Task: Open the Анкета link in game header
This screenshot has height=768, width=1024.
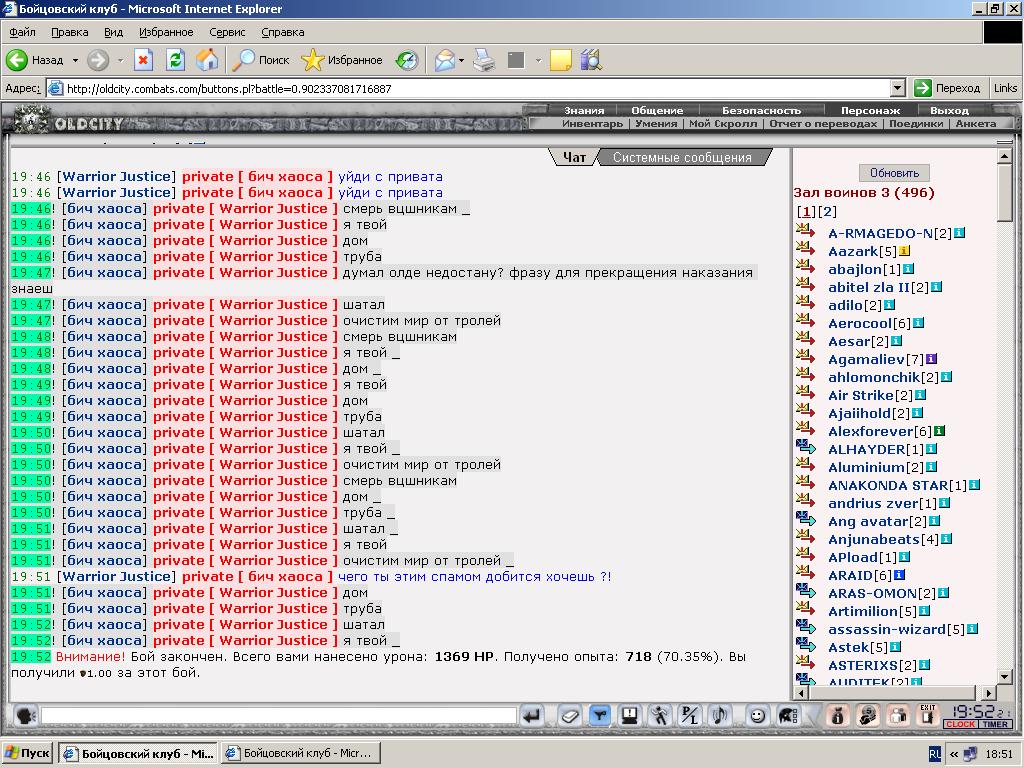Action: pos(976,123)
